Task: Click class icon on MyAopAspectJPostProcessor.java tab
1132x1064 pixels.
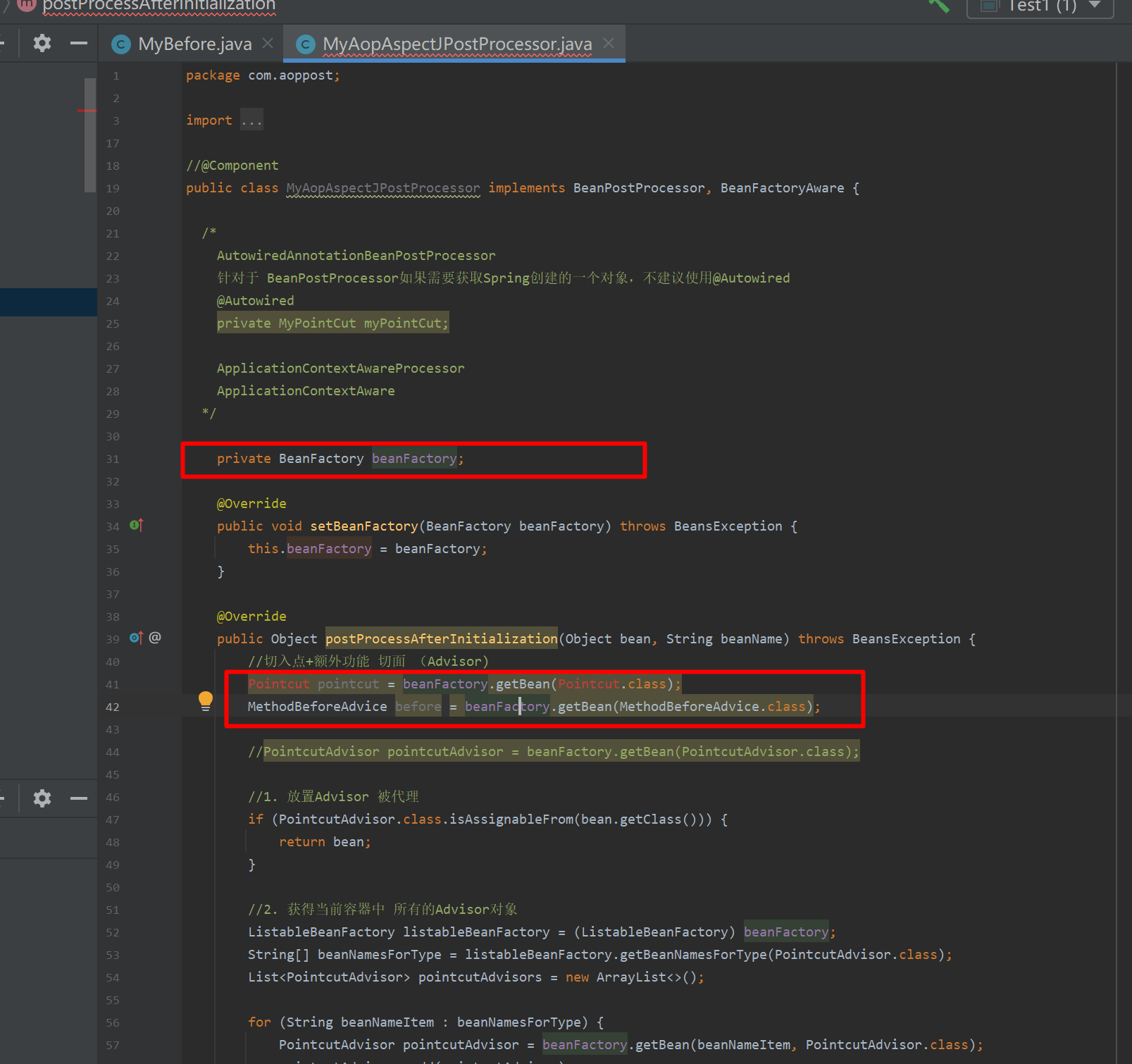Action: pos(305,44)
